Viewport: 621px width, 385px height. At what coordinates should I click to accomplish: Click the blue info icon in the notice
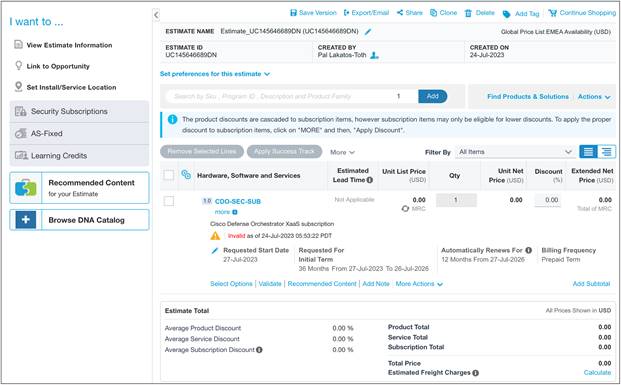point(172,119)
